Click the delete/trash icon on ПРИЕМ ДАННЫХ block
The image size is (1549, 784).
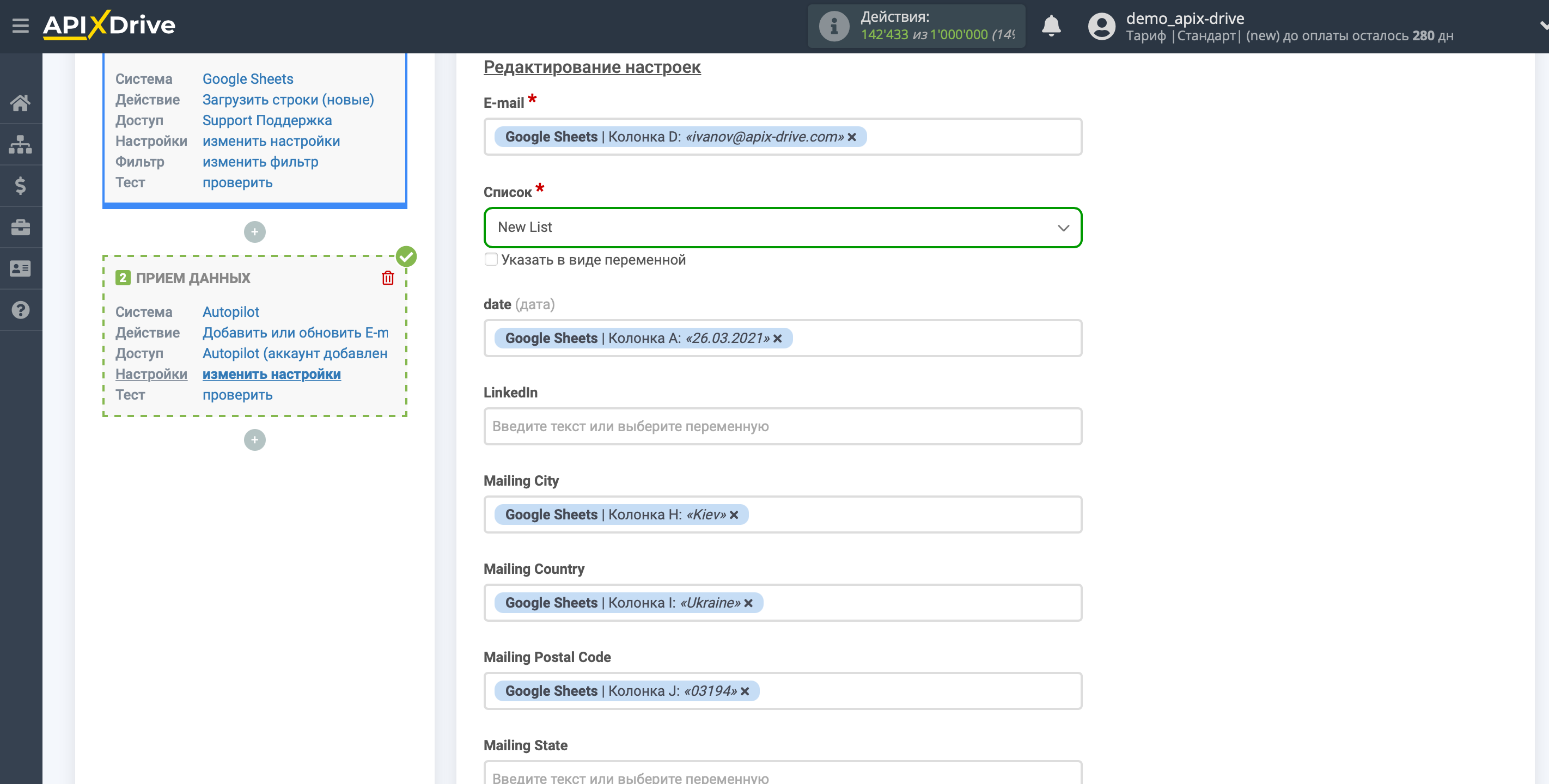tap(388, 278)
